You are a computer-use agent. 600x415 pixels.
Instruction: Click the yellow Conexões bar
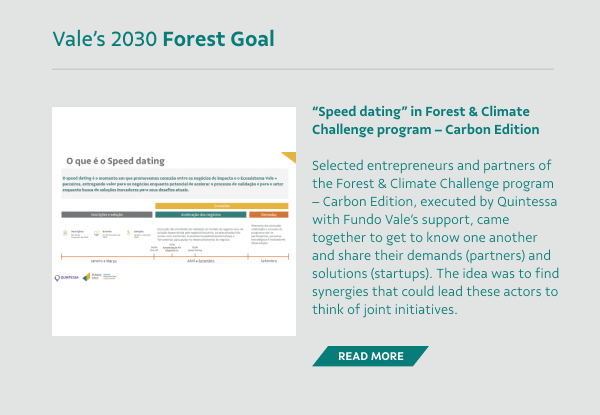222,206
